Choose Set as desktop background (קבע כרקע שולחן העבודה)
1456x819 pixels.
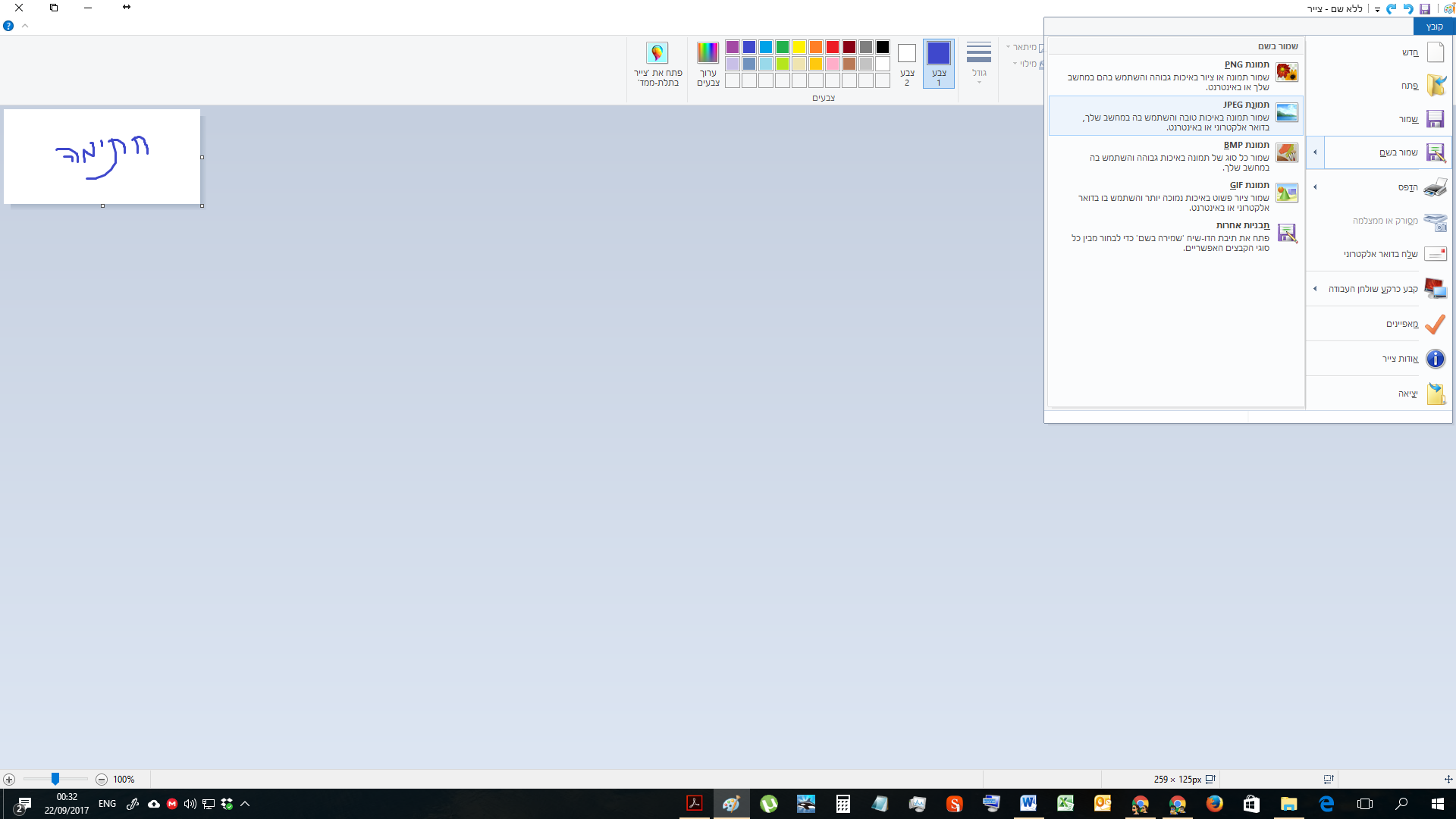tap(1379, 289)
